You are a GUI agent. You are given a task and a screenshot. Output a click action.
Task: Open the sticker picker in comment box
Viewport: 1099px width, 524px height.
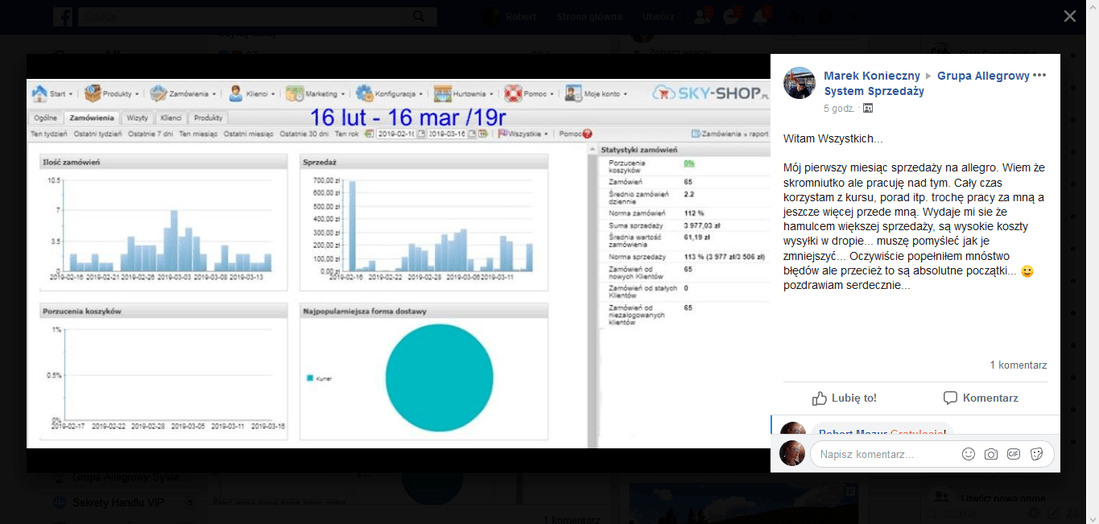click(1036, 454)
